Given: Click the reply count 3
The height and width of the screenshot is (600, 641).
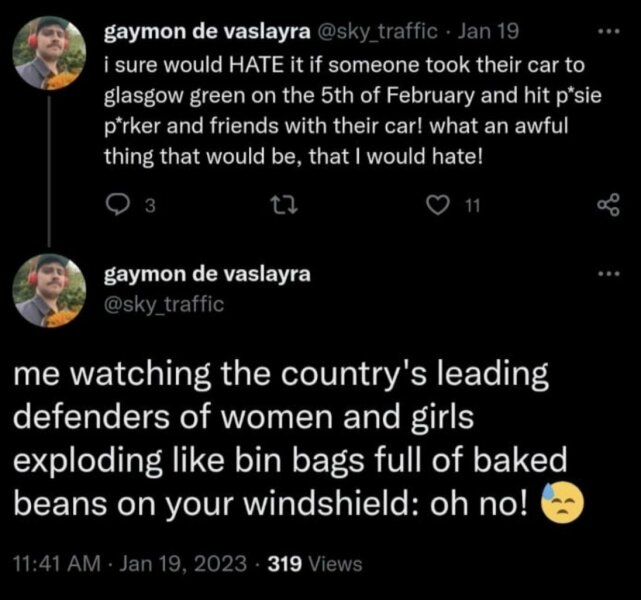Looking at the screenshot, I should pyautogui.click(x=149, y=207).
